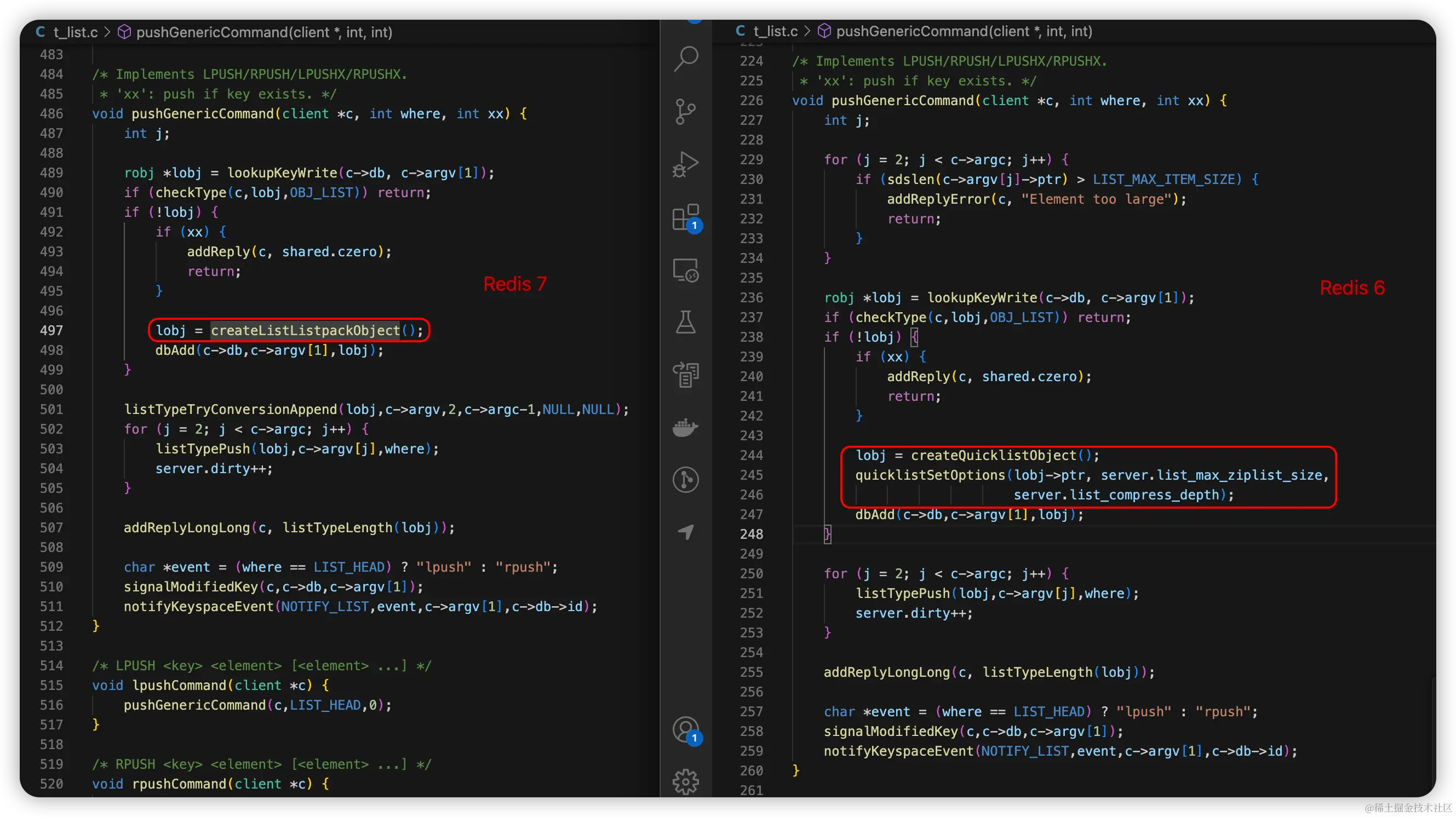Click quicklistSetOptions call on line 245
Screen dimensions: 1456x817
930,475
